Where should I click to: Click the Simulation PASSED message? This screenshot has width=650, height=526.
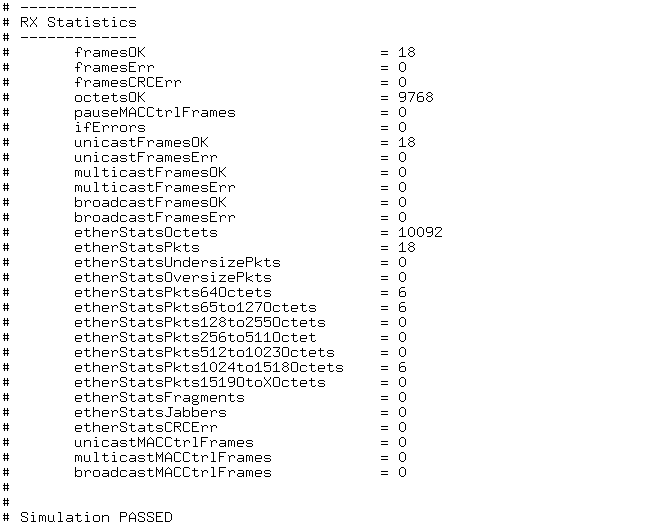coord(96,517)
